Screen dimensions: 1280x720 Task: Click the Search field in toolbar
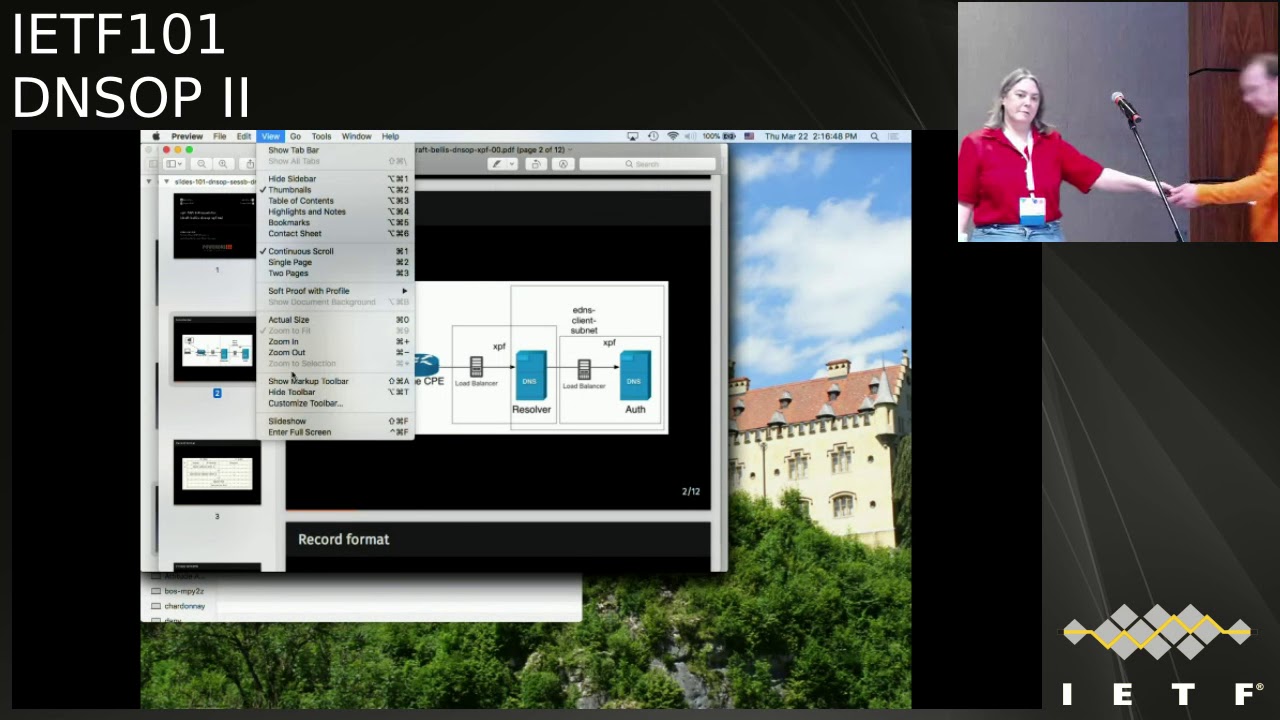point(647,164)
